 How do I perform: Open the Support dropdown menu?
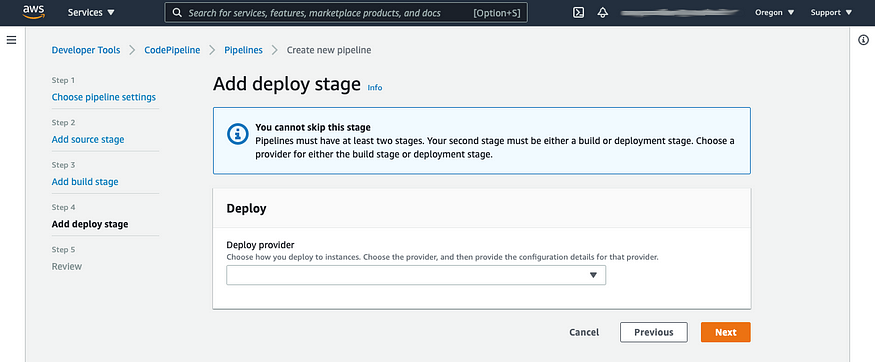pos(831,12)
